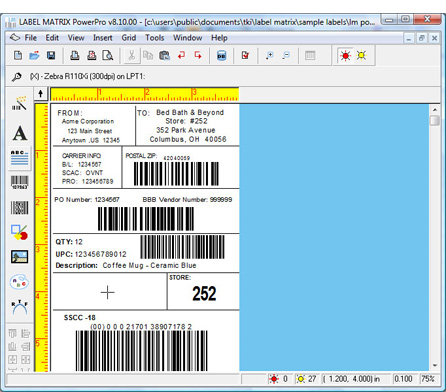Select the Text tool letter A
The height and width of the screenshot is (392, 446).
click(20, 133)
